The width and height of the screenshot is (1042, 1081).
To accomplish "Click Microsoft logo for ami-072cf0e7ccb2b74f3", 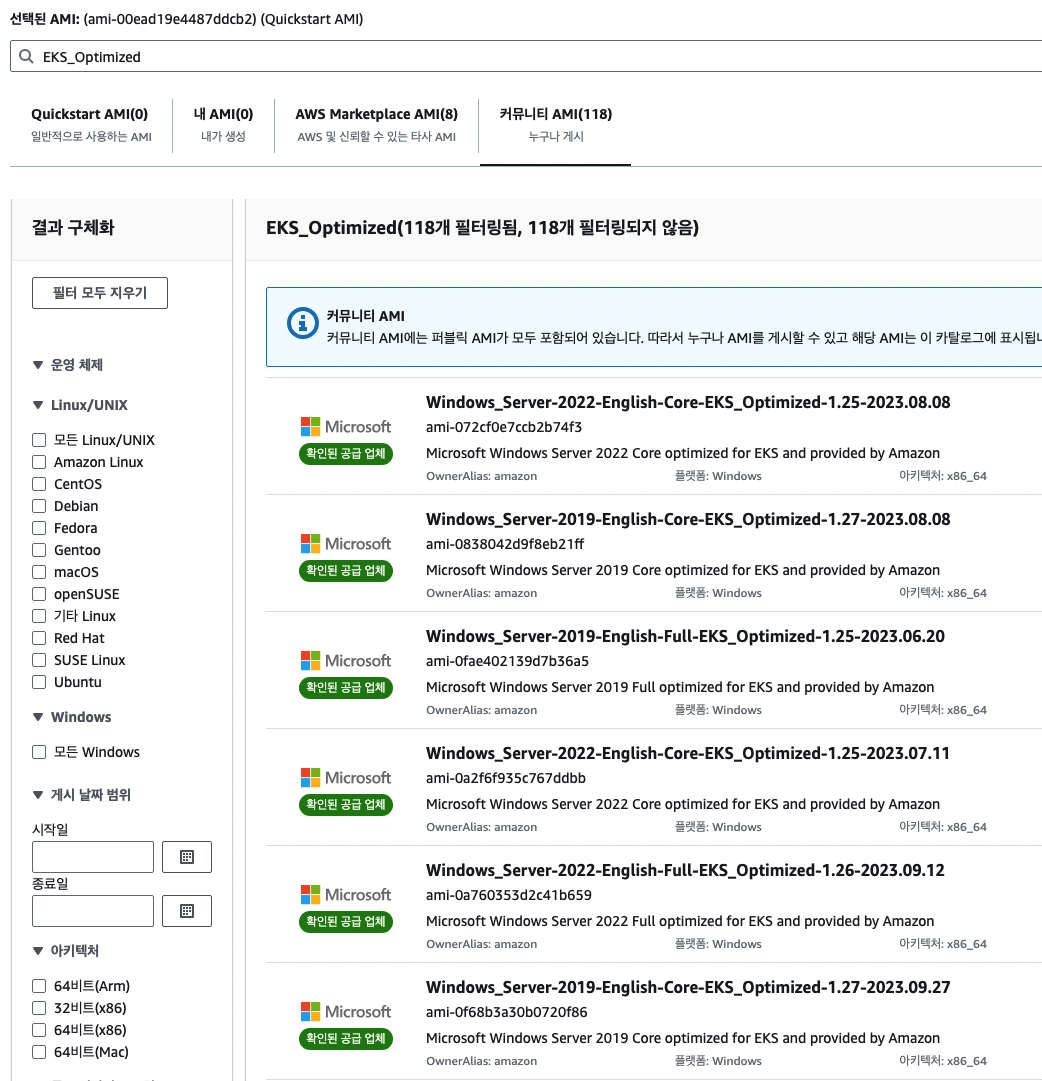I will pyautogui.click(x=345, y=427).
